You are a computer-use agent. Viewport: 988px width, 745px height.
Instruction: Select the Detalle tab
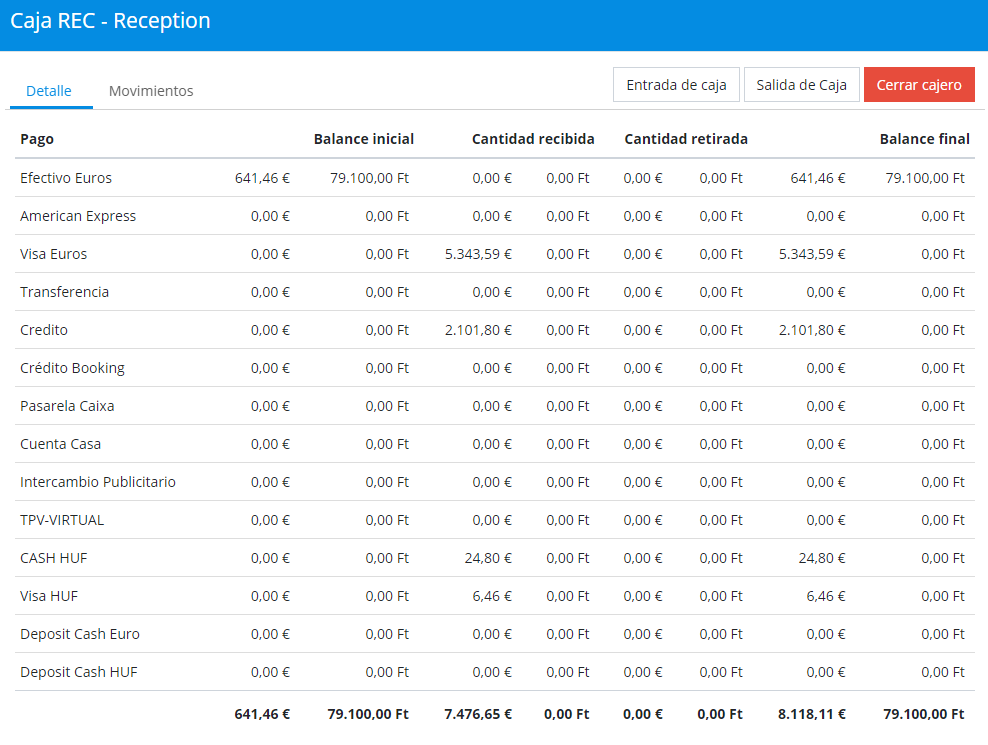pyautogui.click(x=49, y=91)
